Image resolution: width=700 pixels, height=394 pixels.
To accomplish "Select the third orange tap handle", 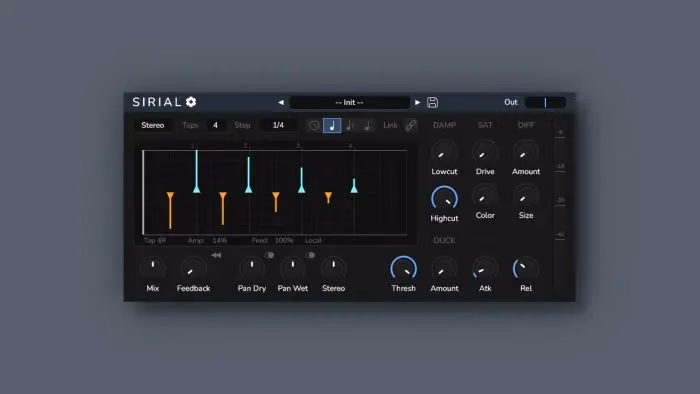I will (x=276, y=195).
